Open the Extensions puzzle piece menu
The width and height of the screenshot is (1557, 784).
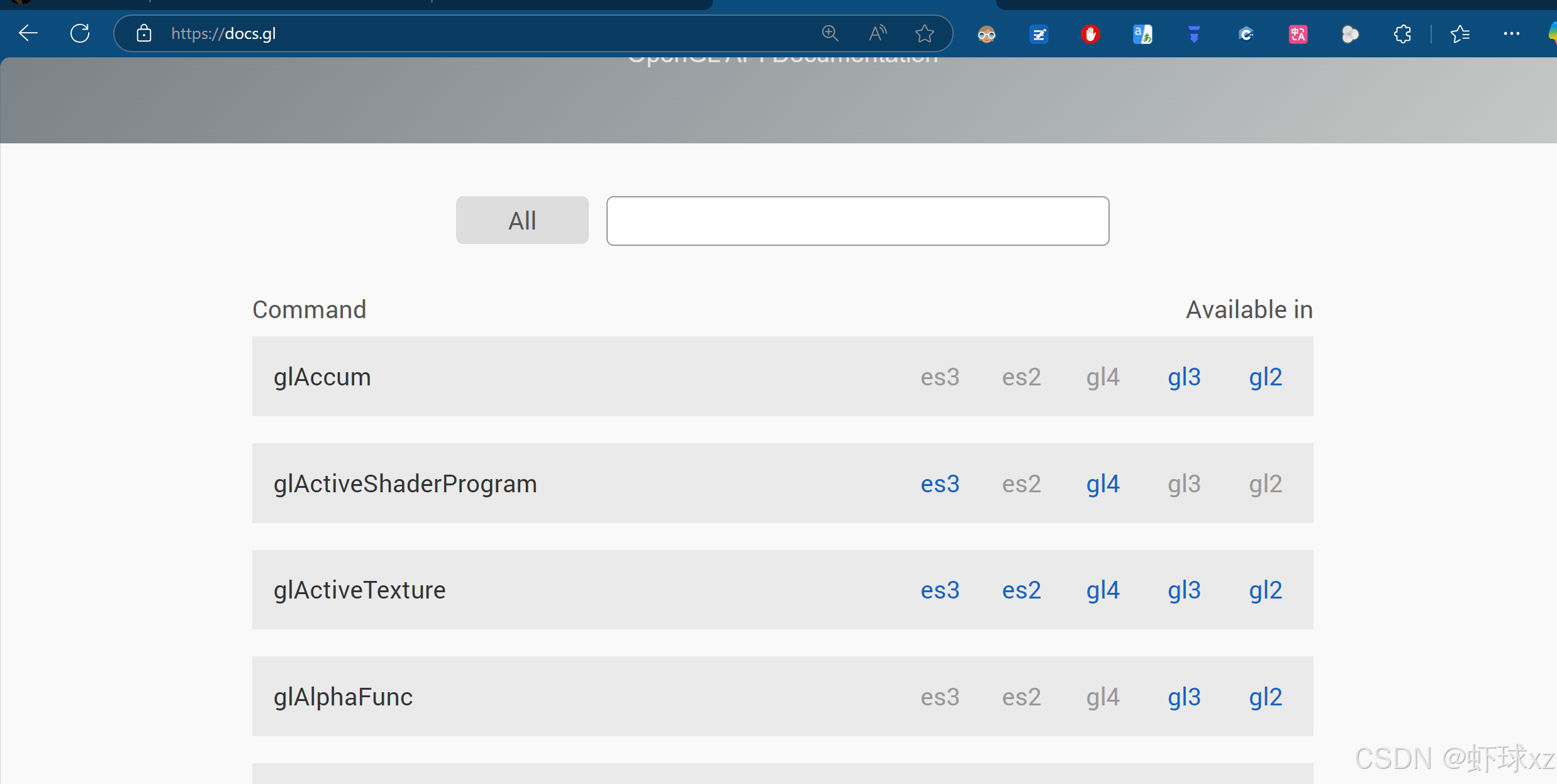click(1402, 34)
